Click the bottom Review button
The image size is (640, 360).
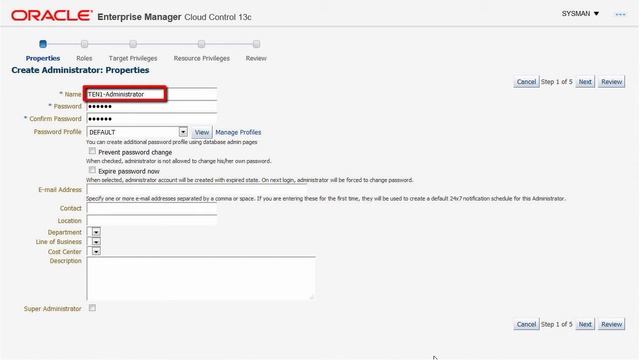tap(611, 324)
